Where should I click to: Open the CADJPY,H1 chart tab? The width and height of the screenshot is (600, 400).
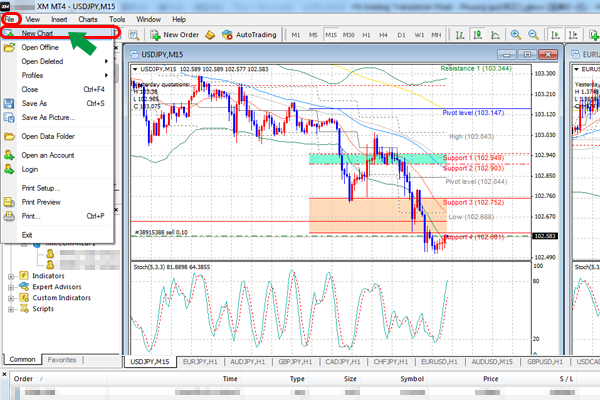coord(342,362)
